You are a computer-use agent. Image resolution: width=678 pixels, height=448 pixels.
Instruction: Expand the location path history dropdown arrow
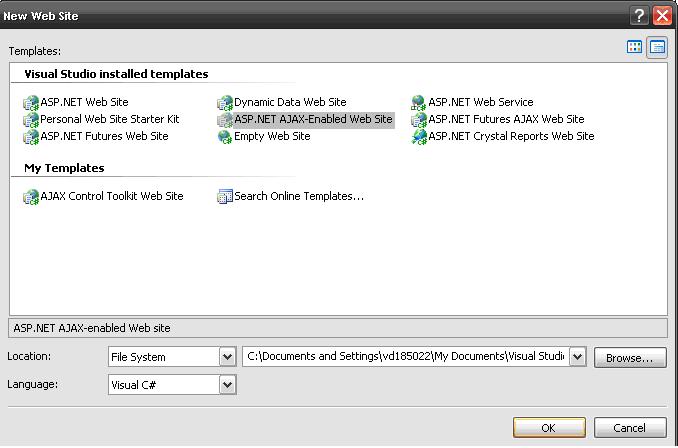pyautogui.click(x=577, y=357)
